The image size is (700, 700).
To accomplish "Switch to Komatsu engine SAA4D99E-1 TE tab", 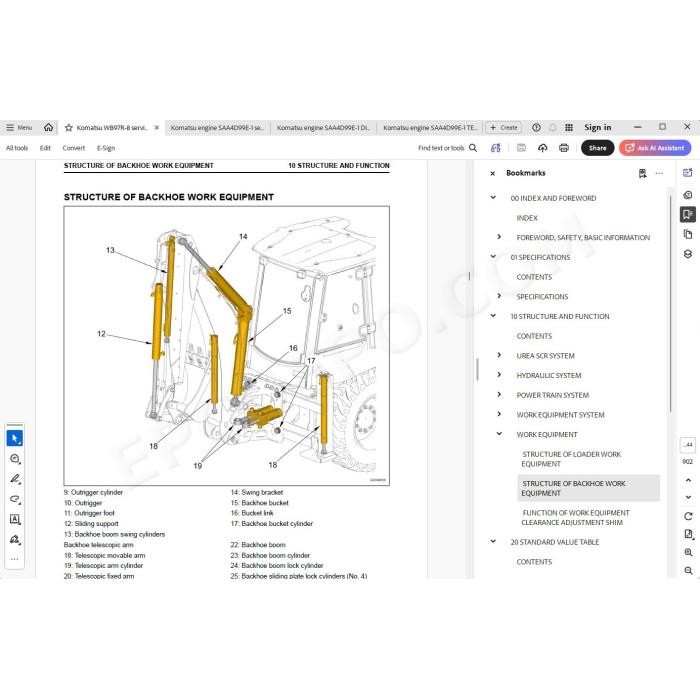I will pos(430,128).
